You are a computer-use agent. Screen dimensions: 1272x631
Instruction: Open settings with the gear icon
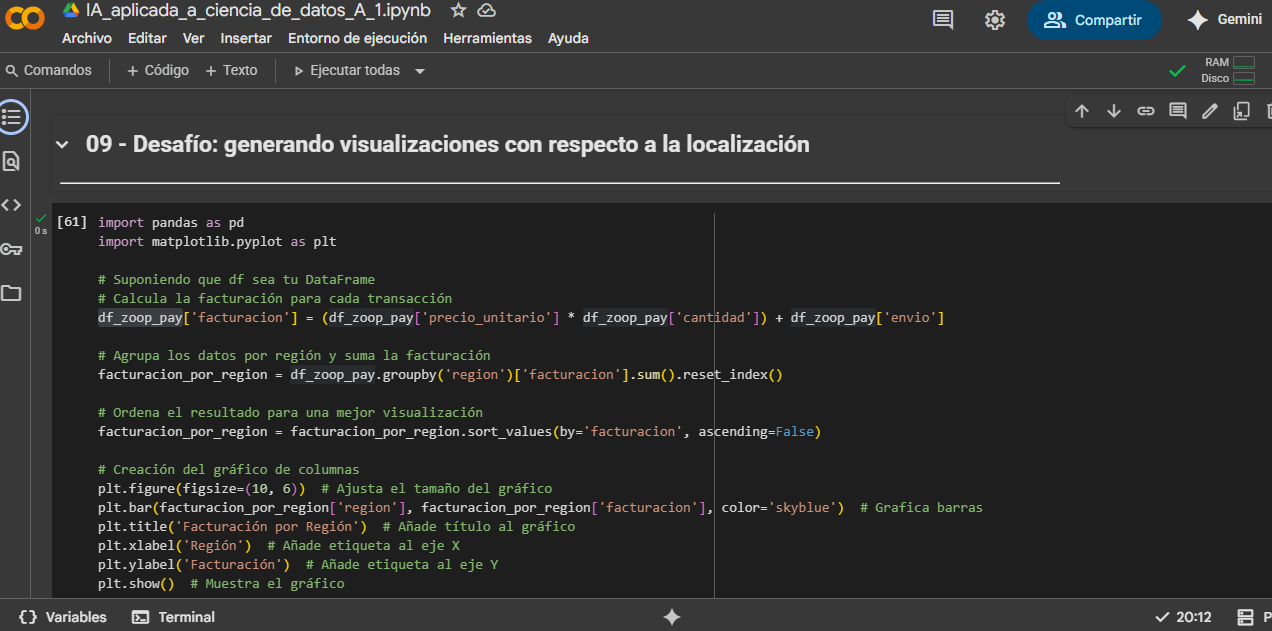(x=994, y=20)
